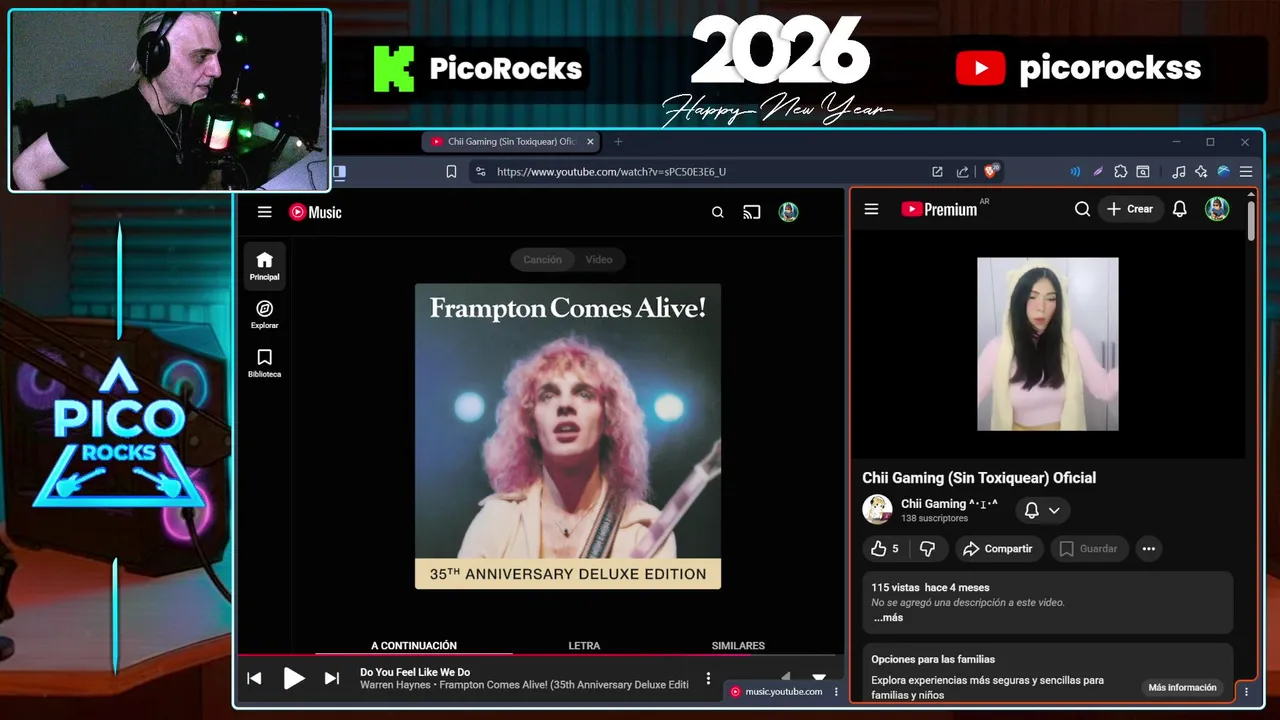Click the YouTube page scrollbar

tap(1251, 220)
